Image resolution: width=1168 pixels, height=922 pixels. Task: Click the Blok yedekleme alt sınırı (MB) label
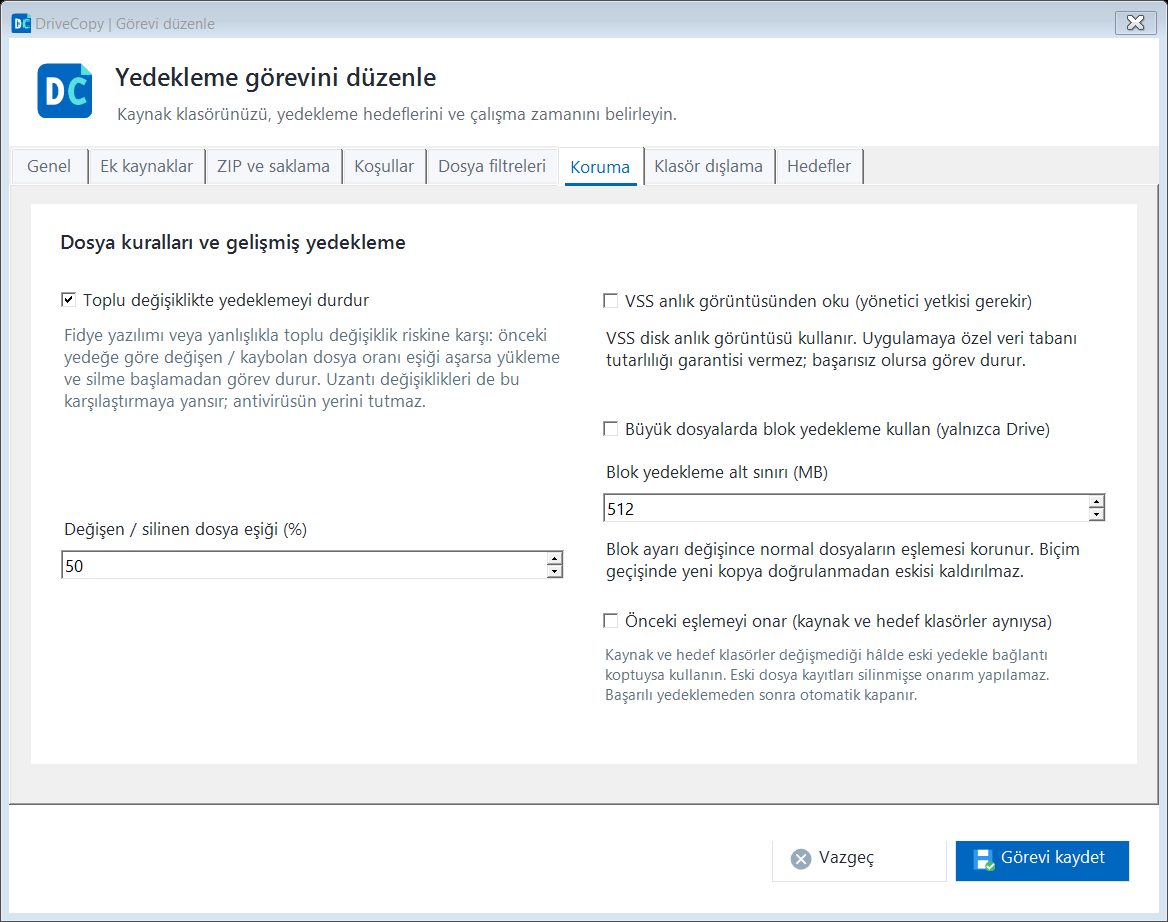coord(717,472)
